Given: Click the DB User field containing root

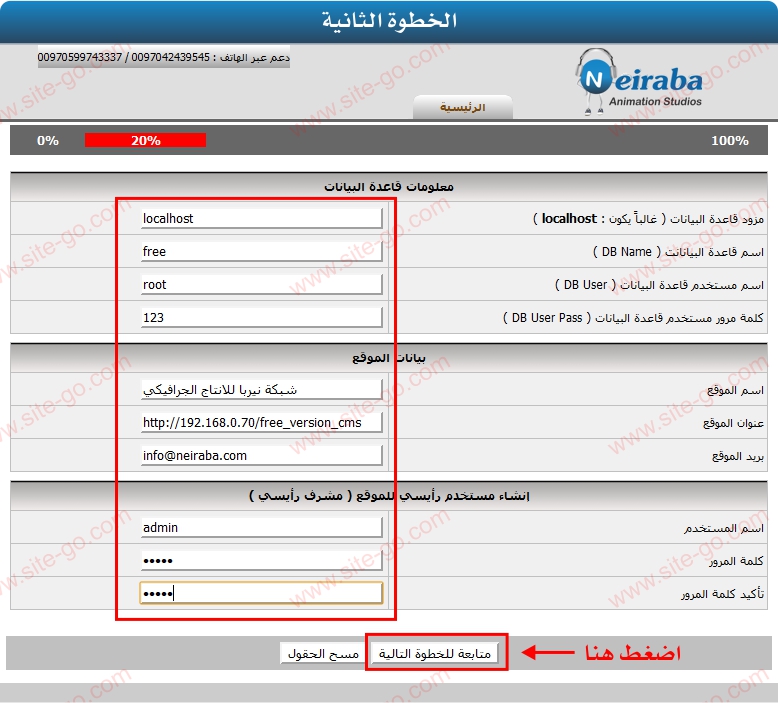Looking at the screenshot, I should (261, 284).
